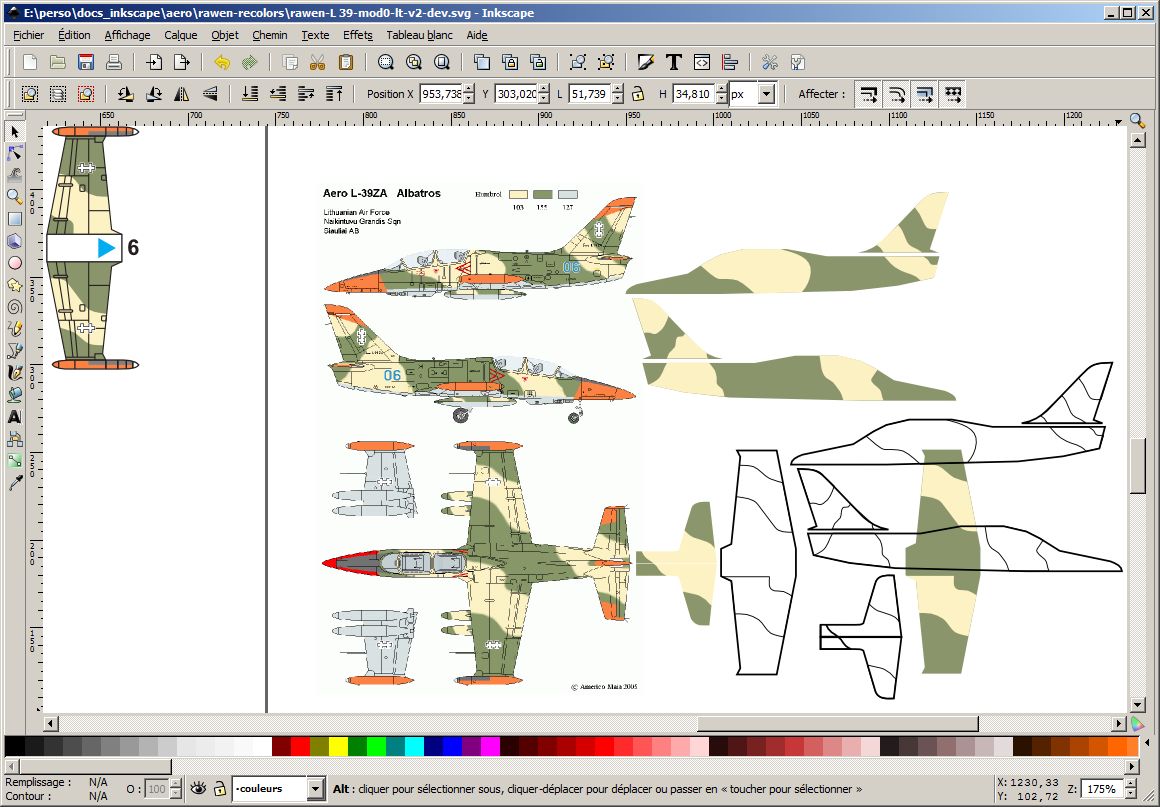Open the Effets menu

[357, 35]
